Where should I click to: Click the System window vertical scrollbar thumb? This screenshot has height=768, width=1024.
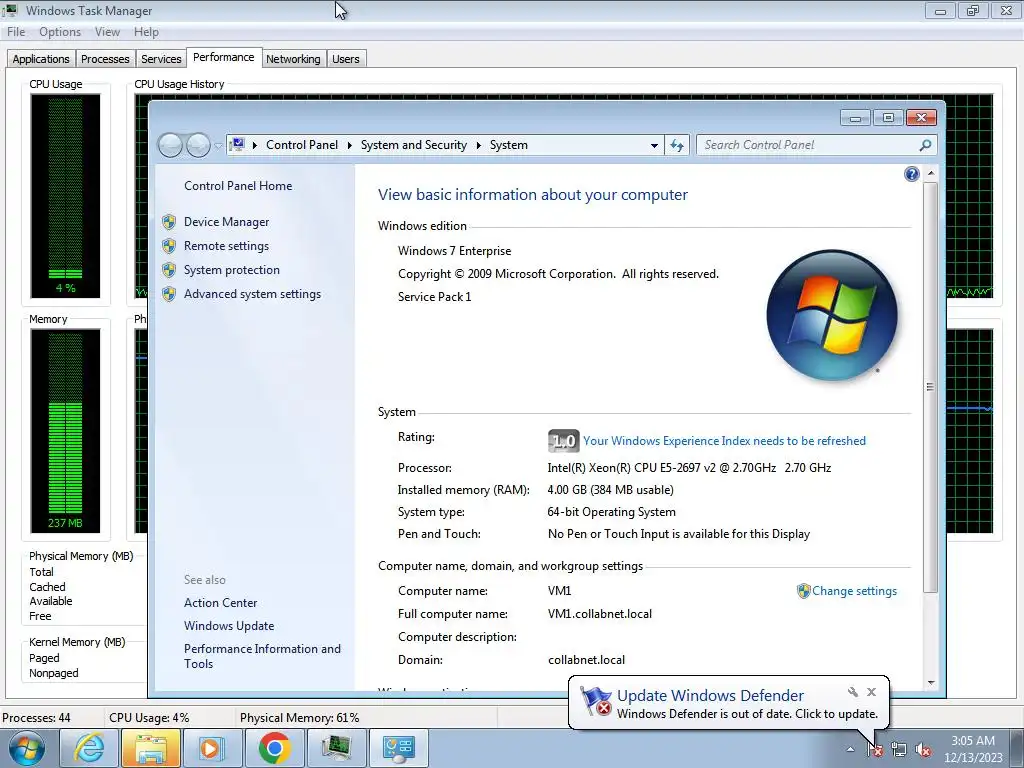click(931, 387)
